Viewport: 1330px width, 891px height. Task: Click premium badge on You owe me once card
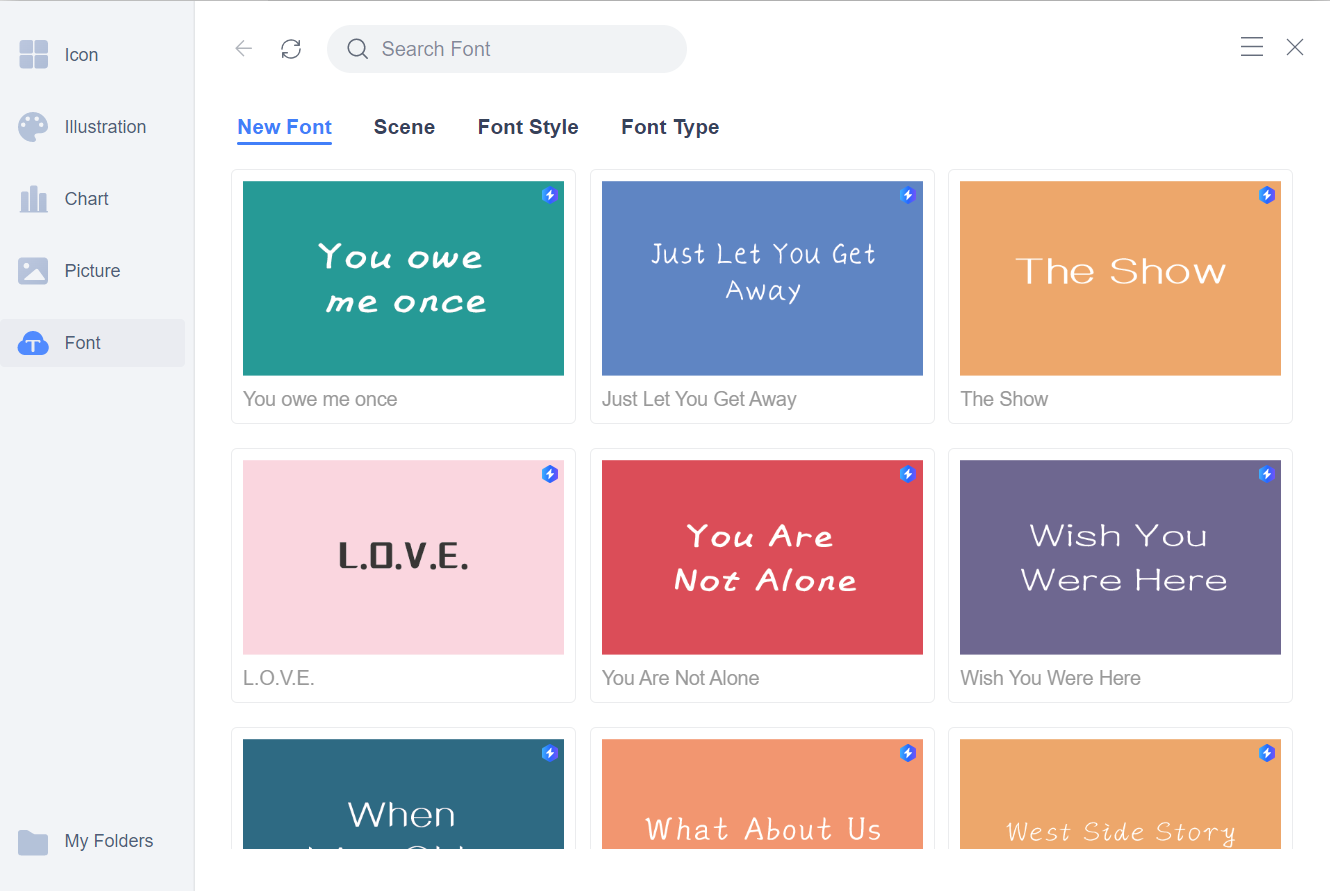(x=549, y=195)
